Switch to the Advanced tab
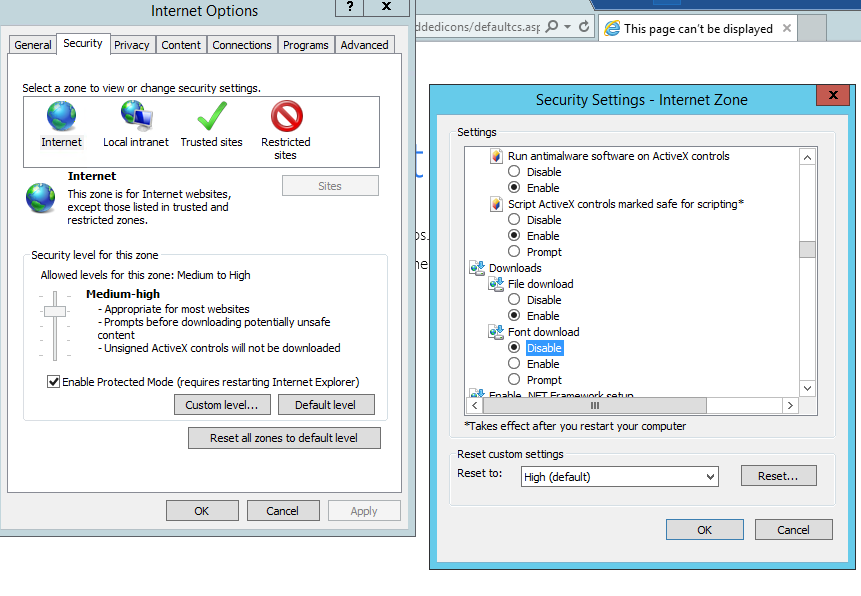This screenshot has height=596, width=861. [x=364, y=45]
